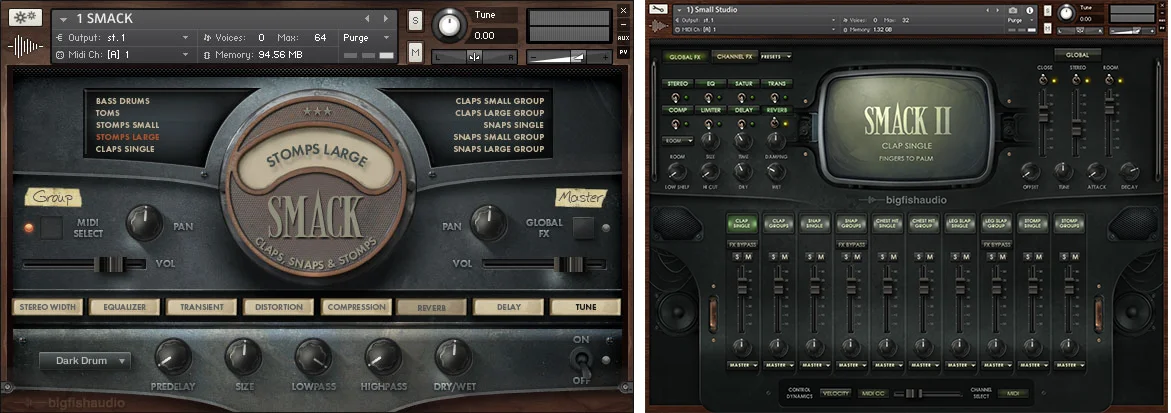Open the PRESETS dropdown in SMACK II

(776, 56)
